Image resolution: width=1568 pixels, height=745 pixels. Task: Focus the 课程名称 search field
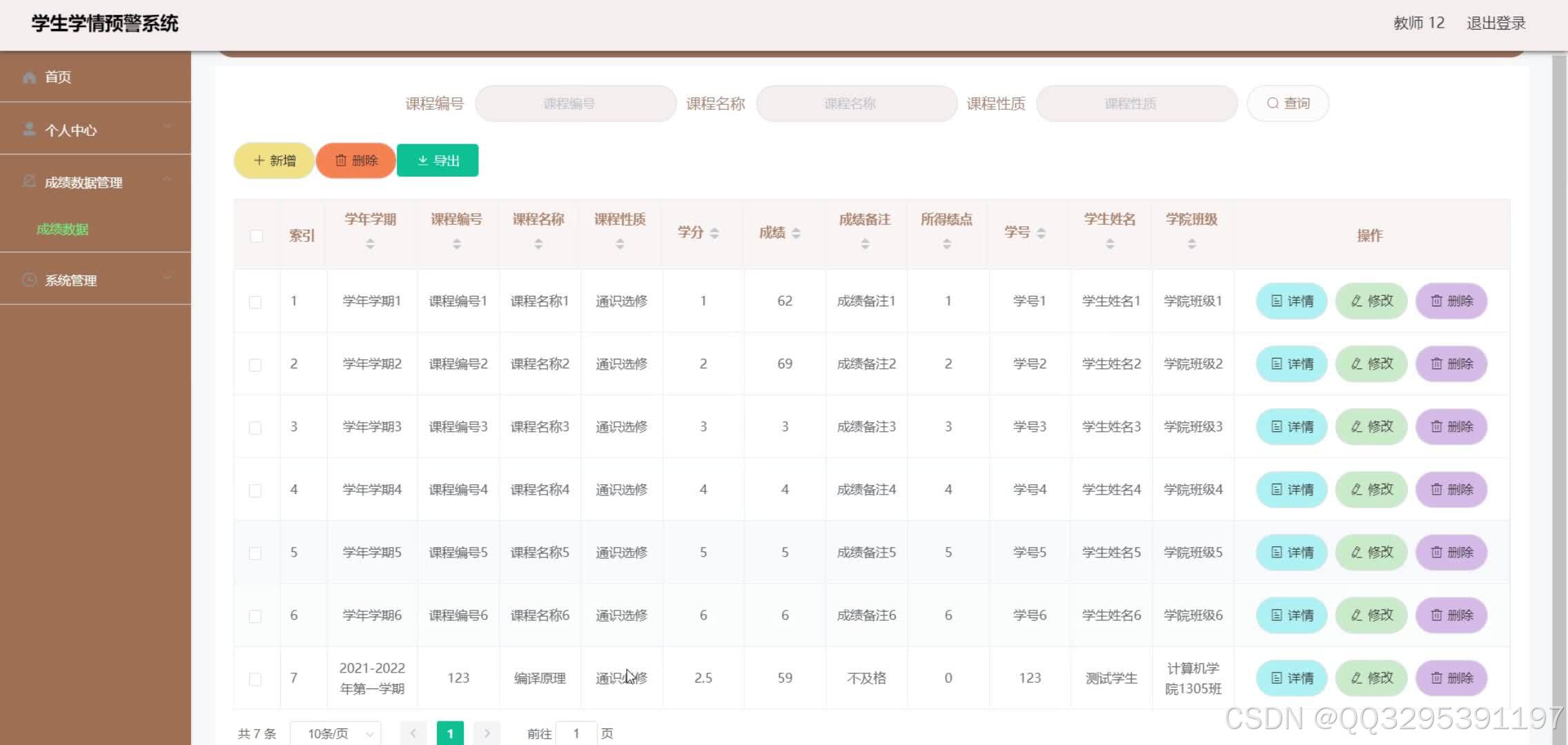856,103
